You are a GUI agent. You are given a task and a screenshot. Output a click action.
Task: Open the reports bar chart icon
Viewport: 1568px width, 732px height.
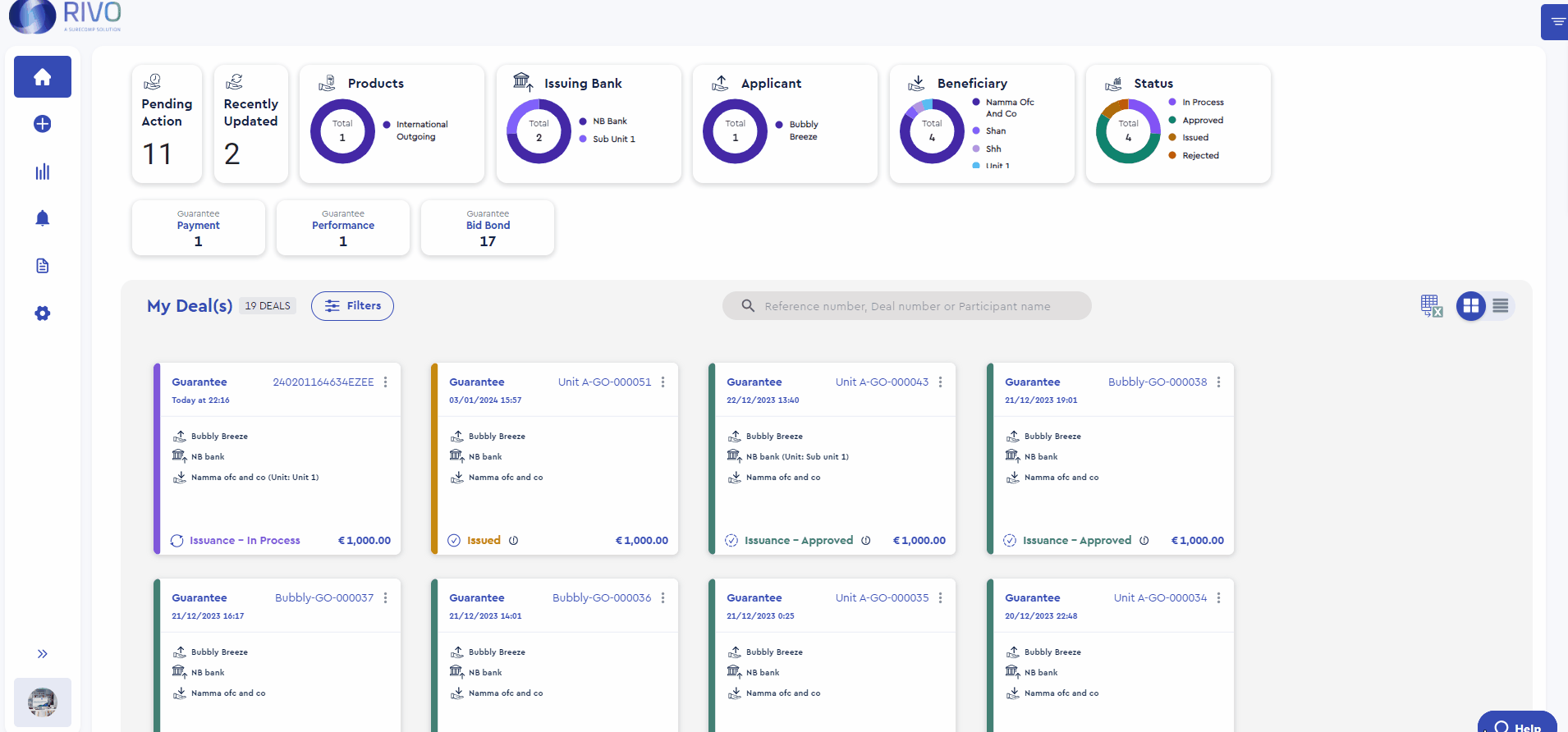pyautogui.click(x=43, y=172)
